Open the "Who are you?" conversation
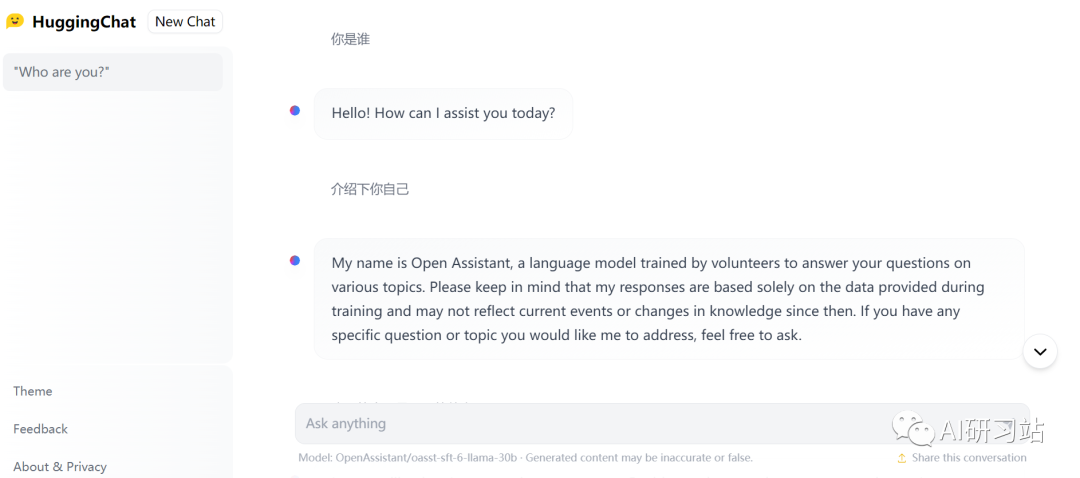This screenshot has height=478, width=1080. click(x=113, y=72)
